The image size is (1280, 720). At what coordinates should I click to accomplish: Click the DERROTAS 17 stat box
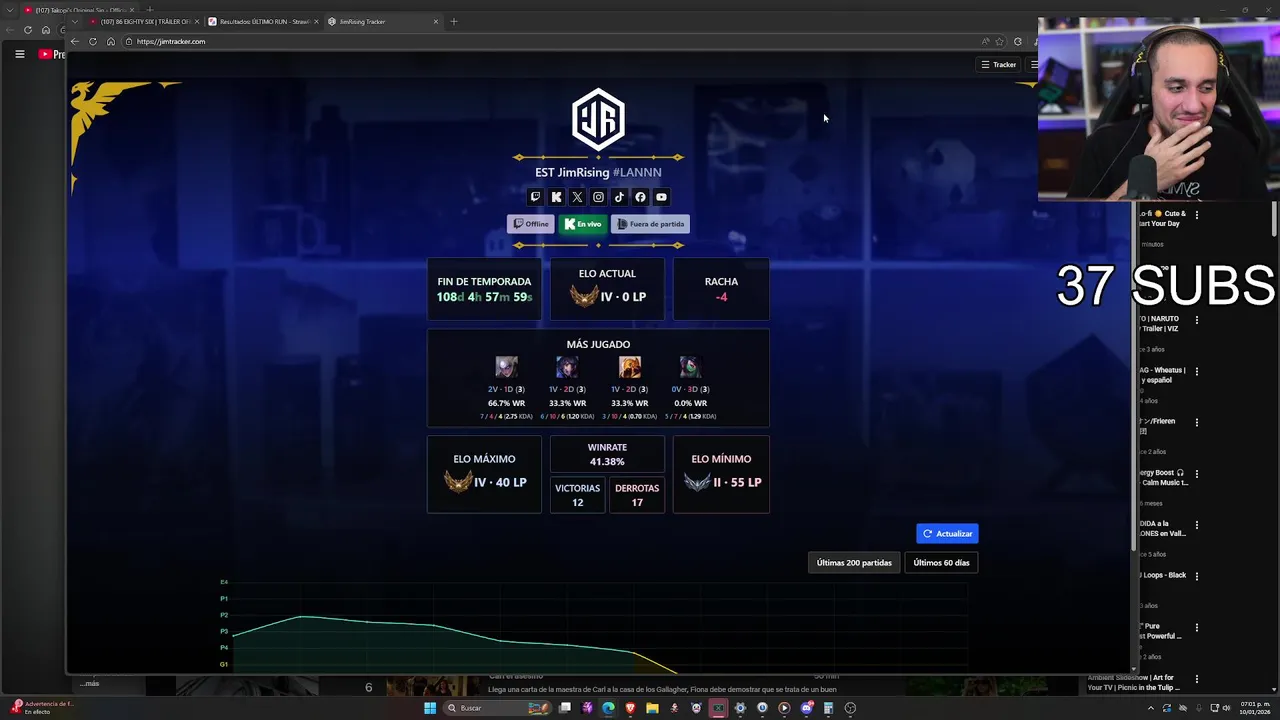(x=637, y=494)
